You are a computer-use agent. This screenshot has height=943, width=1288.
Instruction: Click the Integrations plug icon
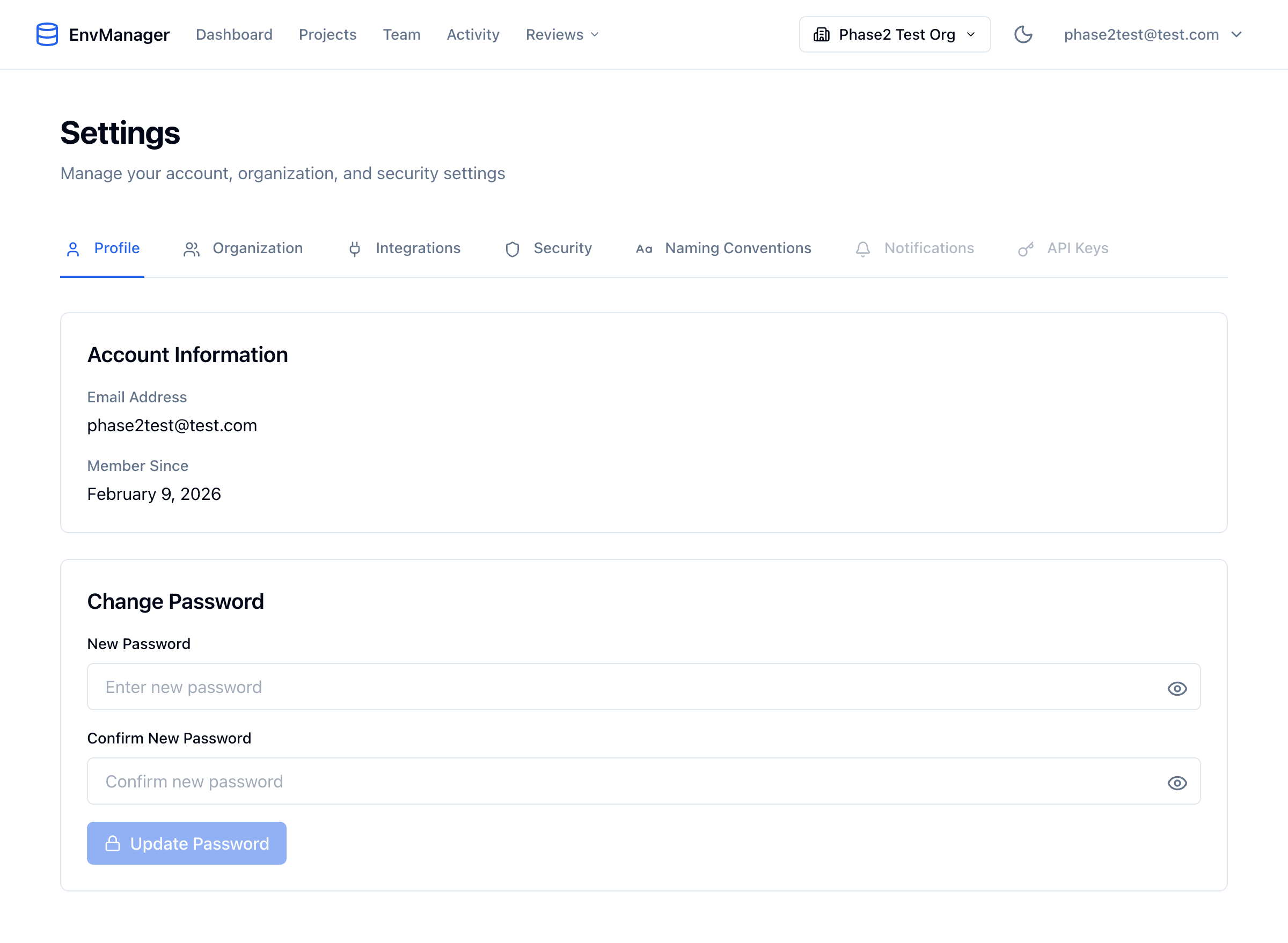coord(355,249)
